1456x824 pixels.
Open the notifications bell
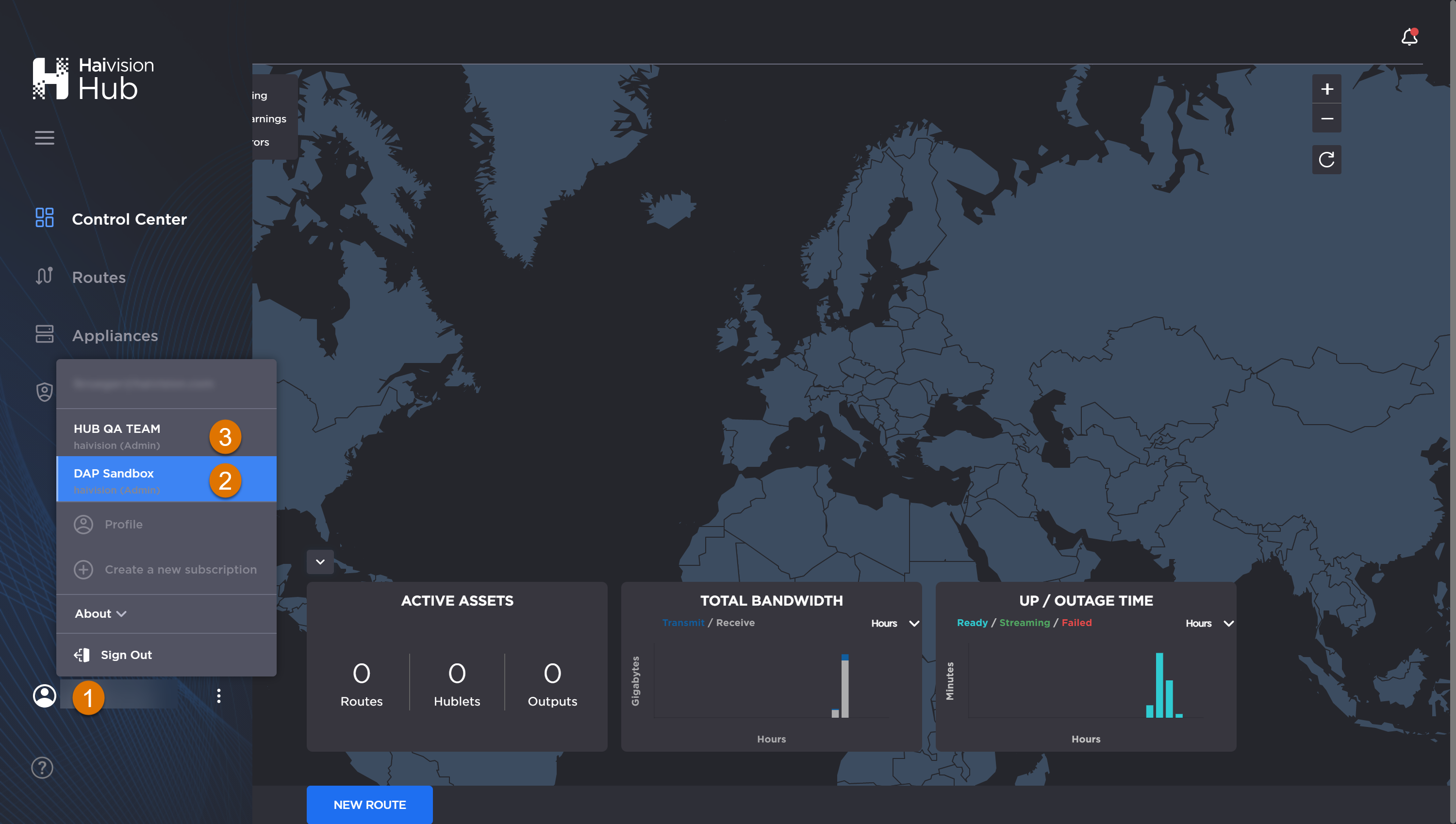1409,36
